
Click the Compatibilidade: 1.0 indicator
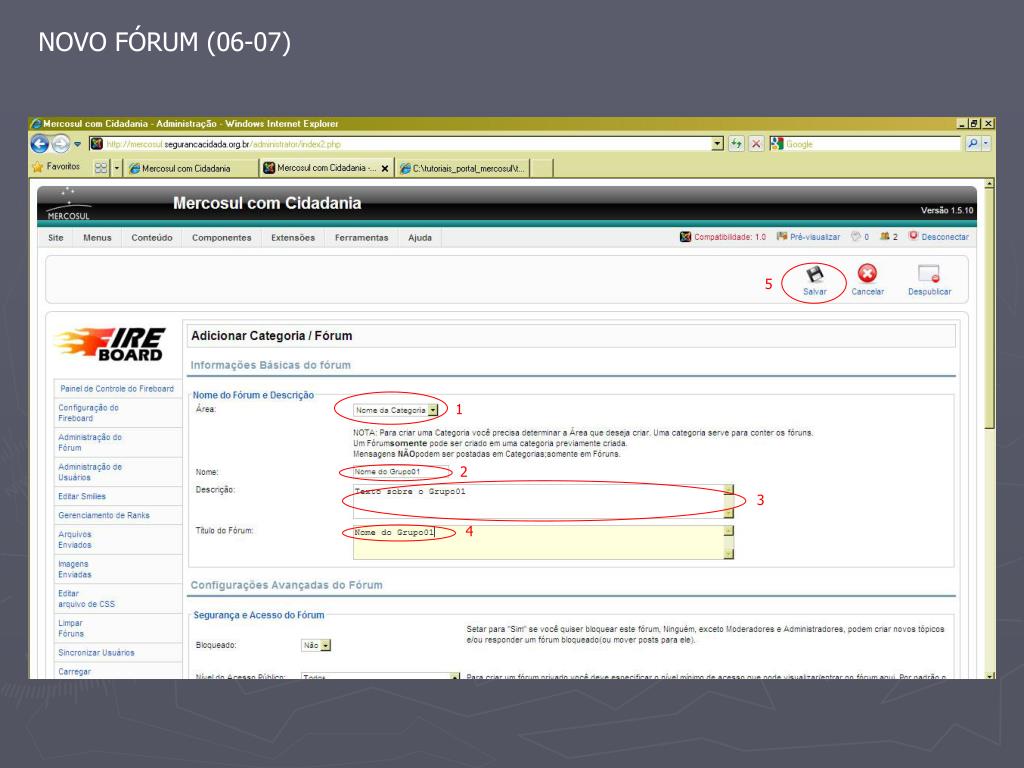[x=723, y=237]
